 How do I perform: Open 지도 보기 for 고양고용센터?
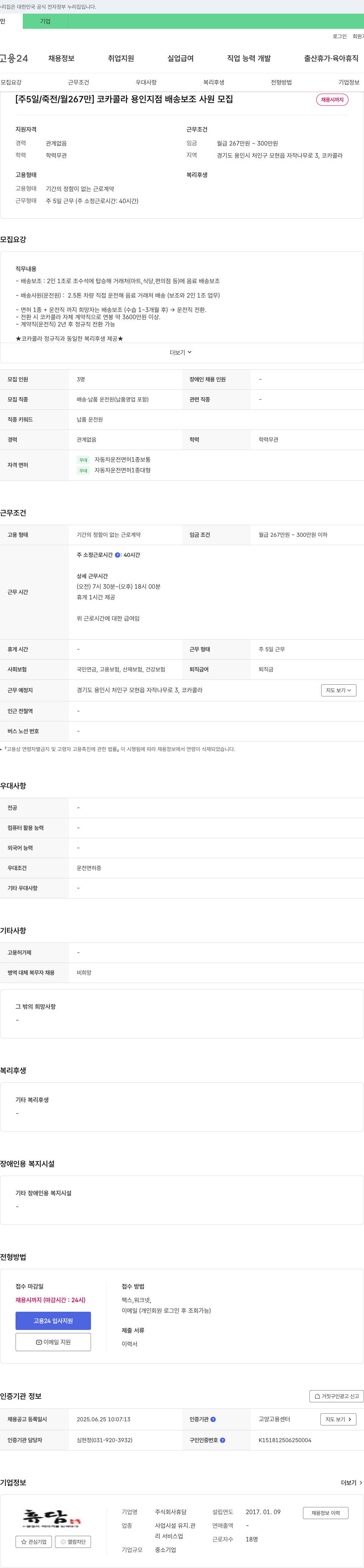point(339,1419)
